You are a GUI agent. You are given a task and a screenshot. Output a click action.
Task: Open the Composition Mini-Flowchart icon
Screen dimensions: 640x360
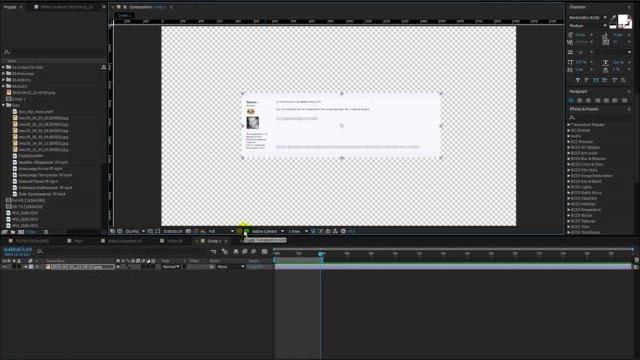tap(213, 252)
